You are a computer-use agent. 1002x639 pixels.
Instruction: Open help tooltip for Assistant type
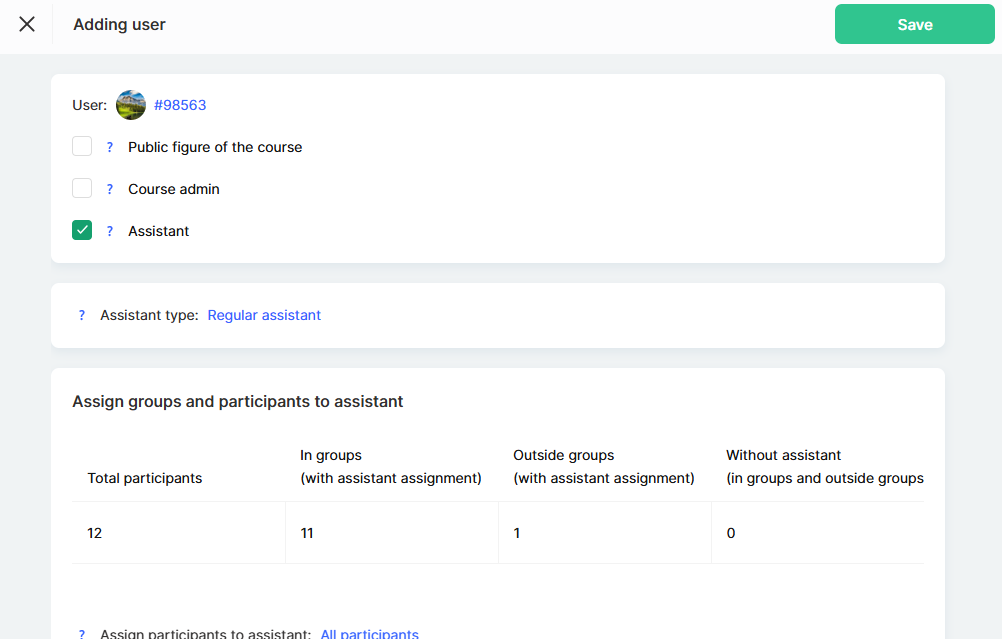[x=82, y=315]
